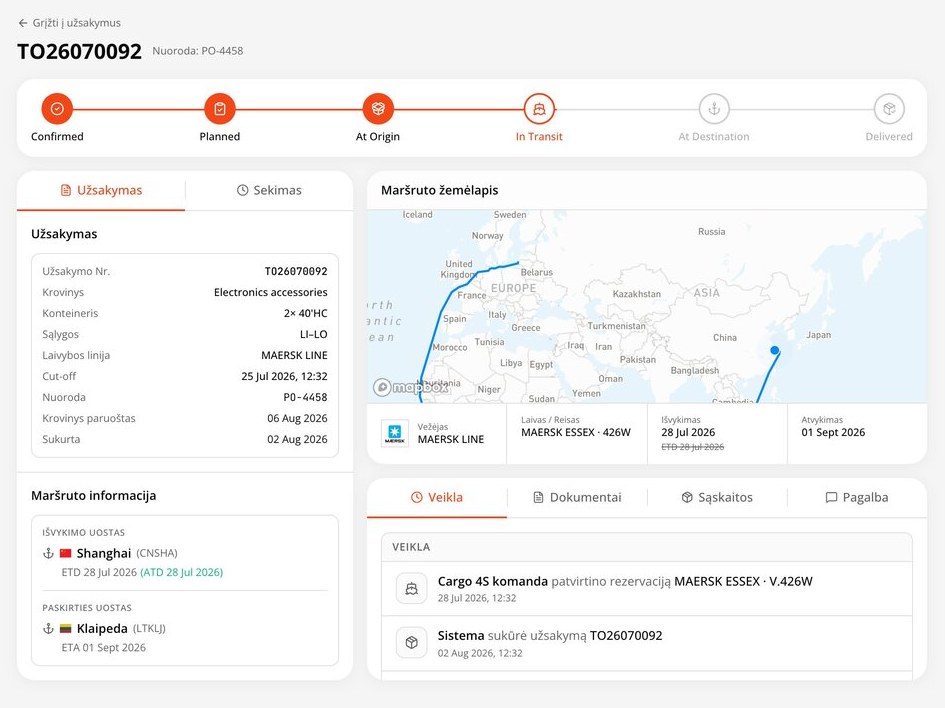The height and width of the screenshot is (708, 945).
Task: Click the MAERSK LINE shipping line value in order details
Action: point(294,356)
